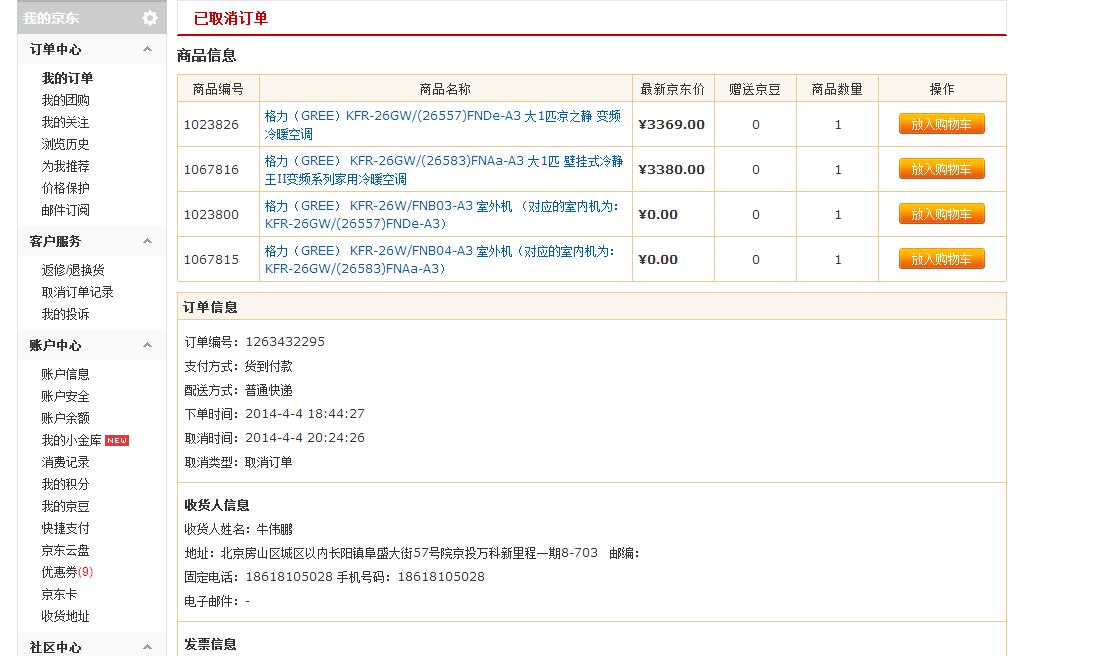
Task: Open the settings gear next to 我的京东
Action: coord(149,18)
